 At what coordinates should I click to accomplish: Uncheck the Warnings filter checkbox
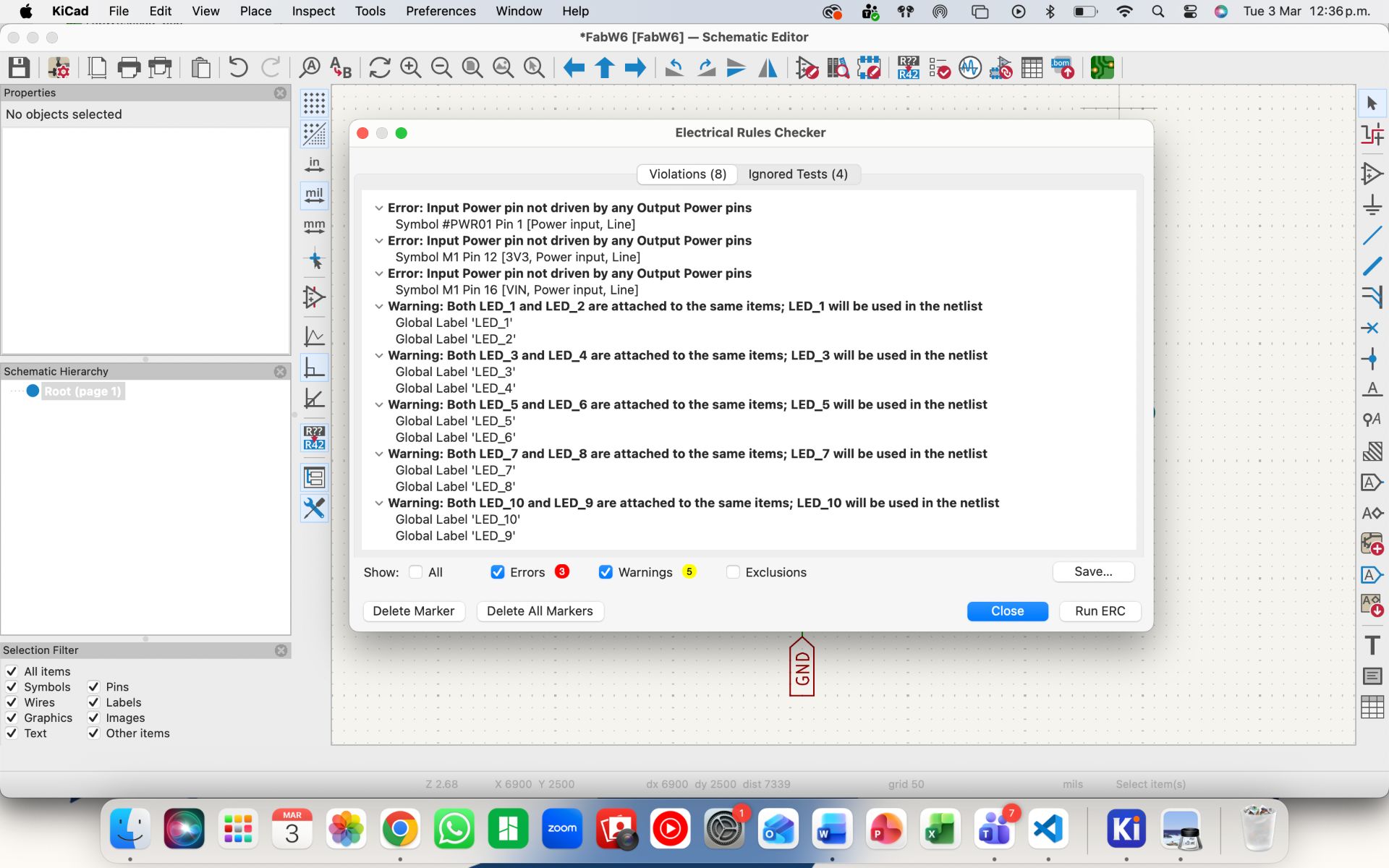[x=606, y=572]
